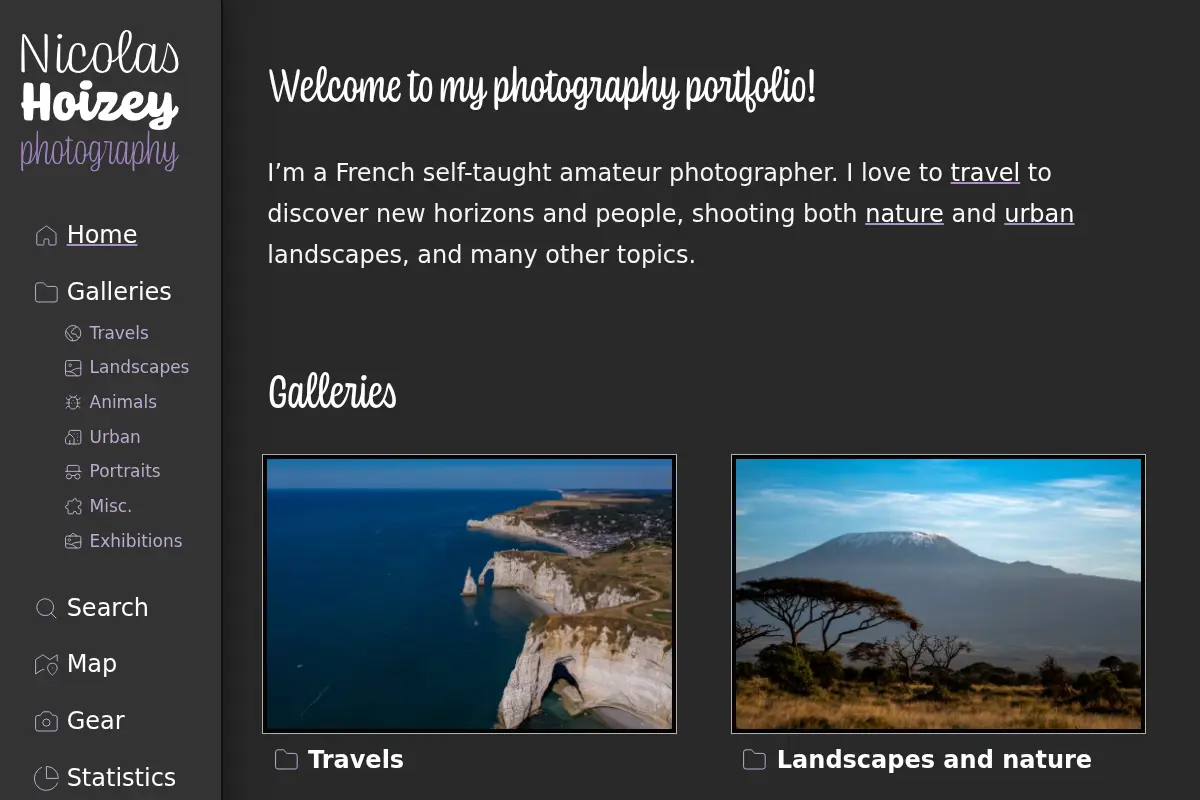This screenshot has height=800, width=1200.
Task: Click the globe icon next to Travels
Action: (73, 334)
